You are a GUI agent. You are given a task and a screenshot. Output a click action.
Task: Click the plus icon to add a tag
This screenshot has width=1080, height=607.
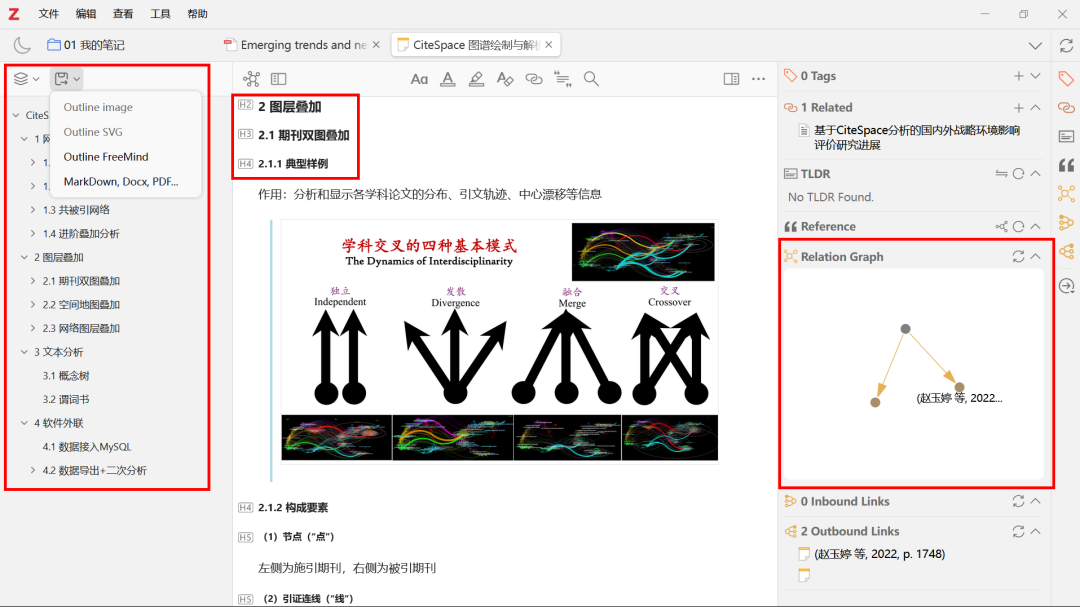click(x=1018, y=76)
